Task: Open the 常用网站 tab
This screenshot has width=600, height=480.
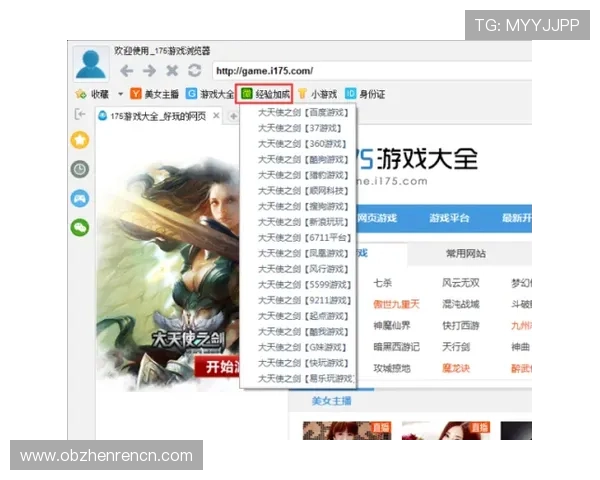Action: [x=466, y=253]
